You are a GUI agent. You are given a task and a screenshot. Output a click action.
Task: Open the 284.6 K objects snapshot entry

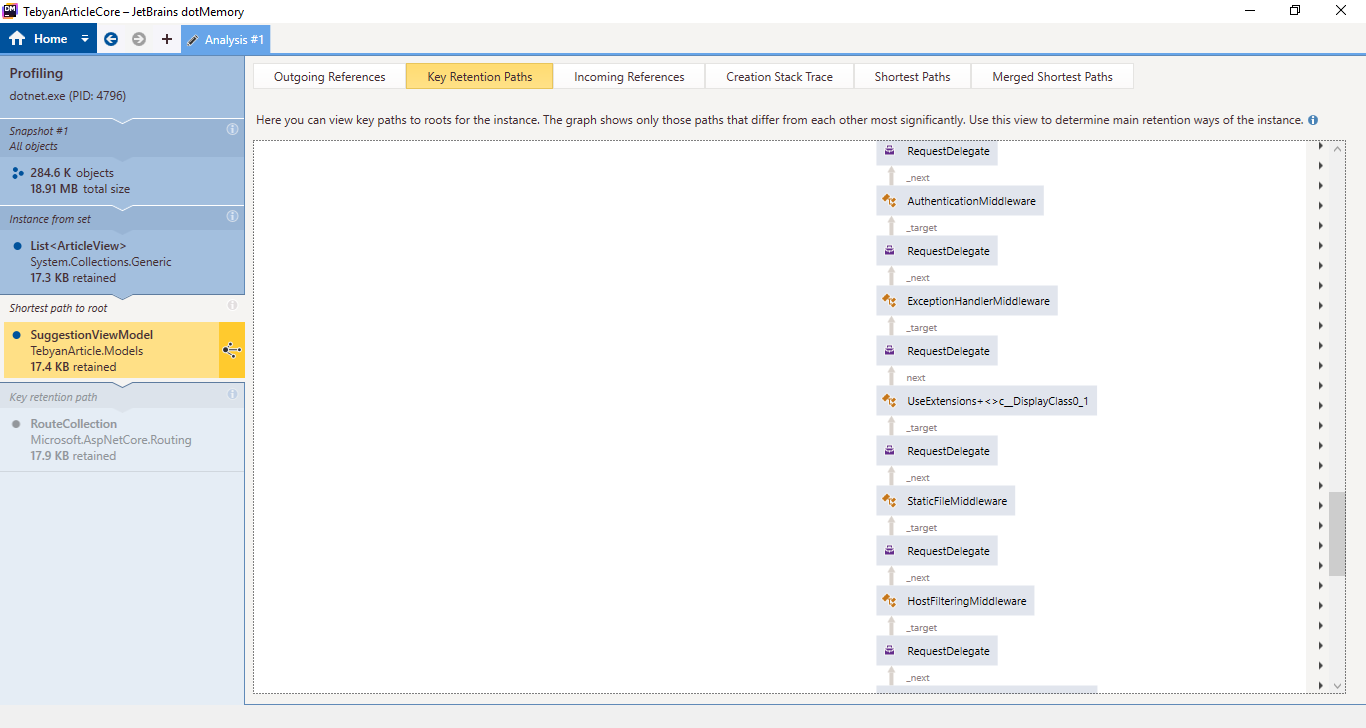point(122,180)
